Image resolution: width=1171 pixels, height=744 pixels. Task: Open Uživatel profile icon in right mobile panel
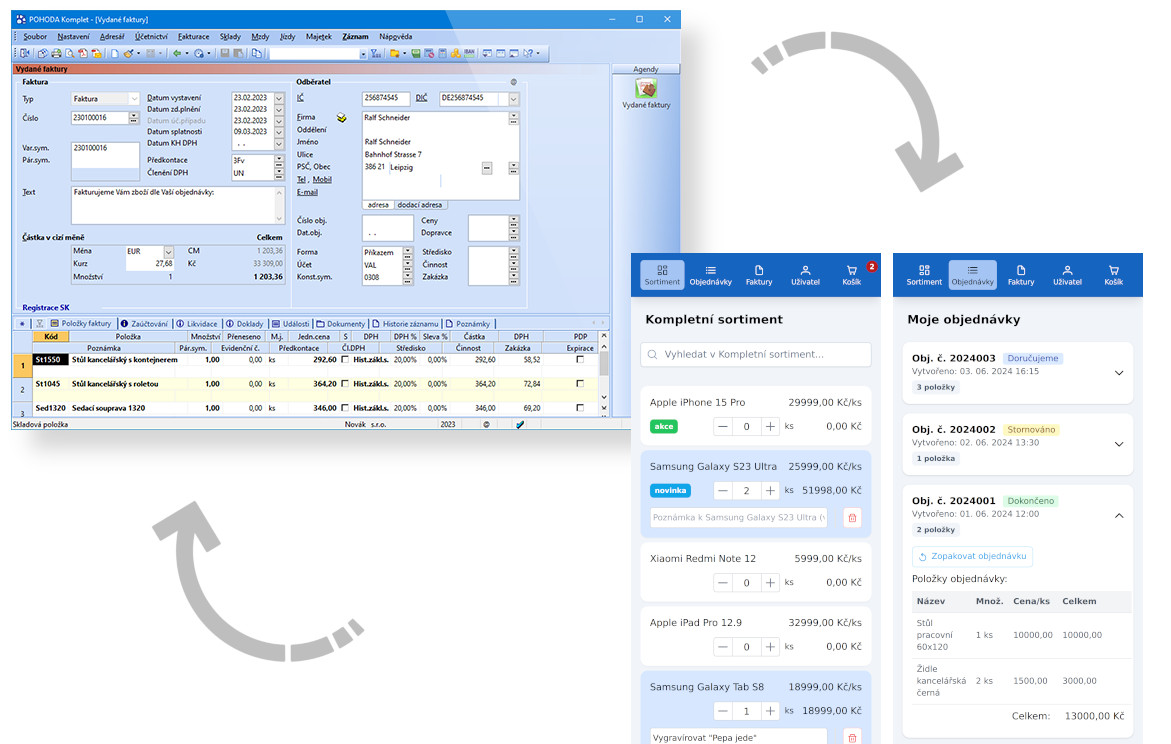coord(1066,275)
